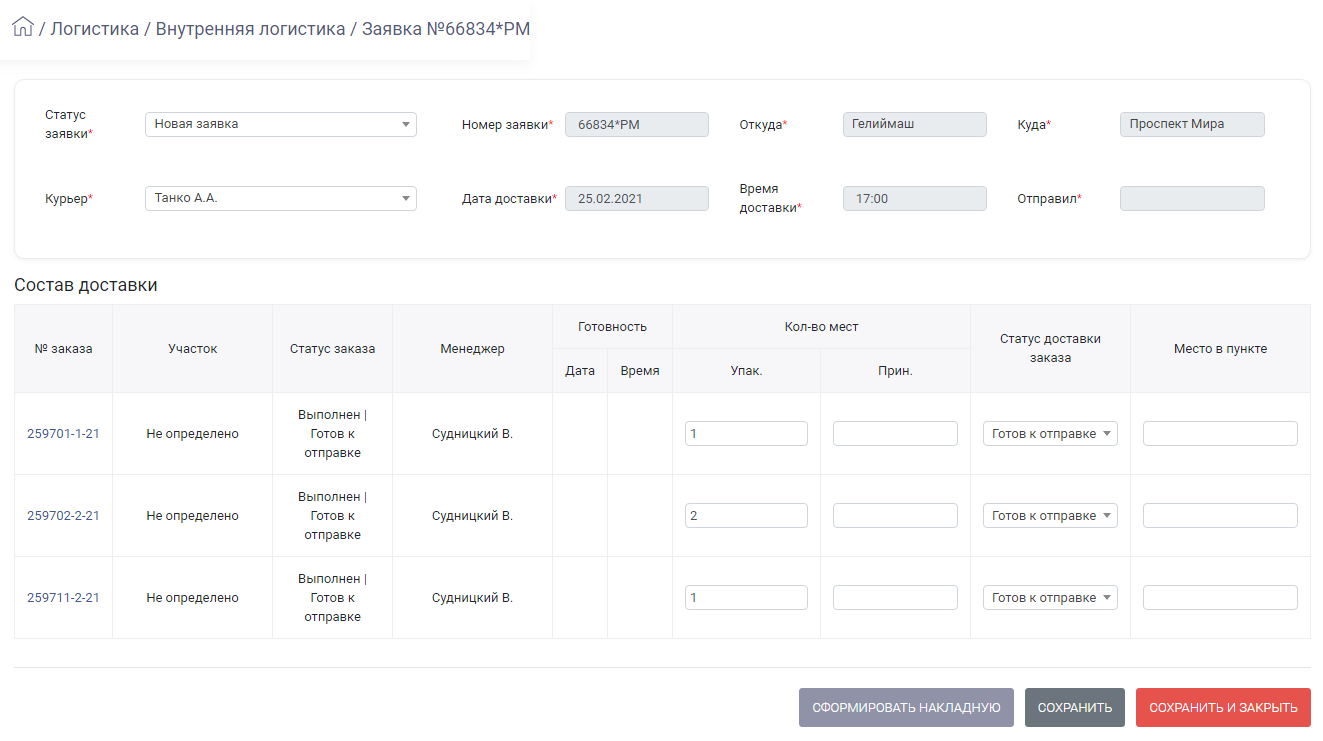Click the Место в пункте header
Image resolution: width=1323 pixels, height=741 pixels.
point(1220,349)
